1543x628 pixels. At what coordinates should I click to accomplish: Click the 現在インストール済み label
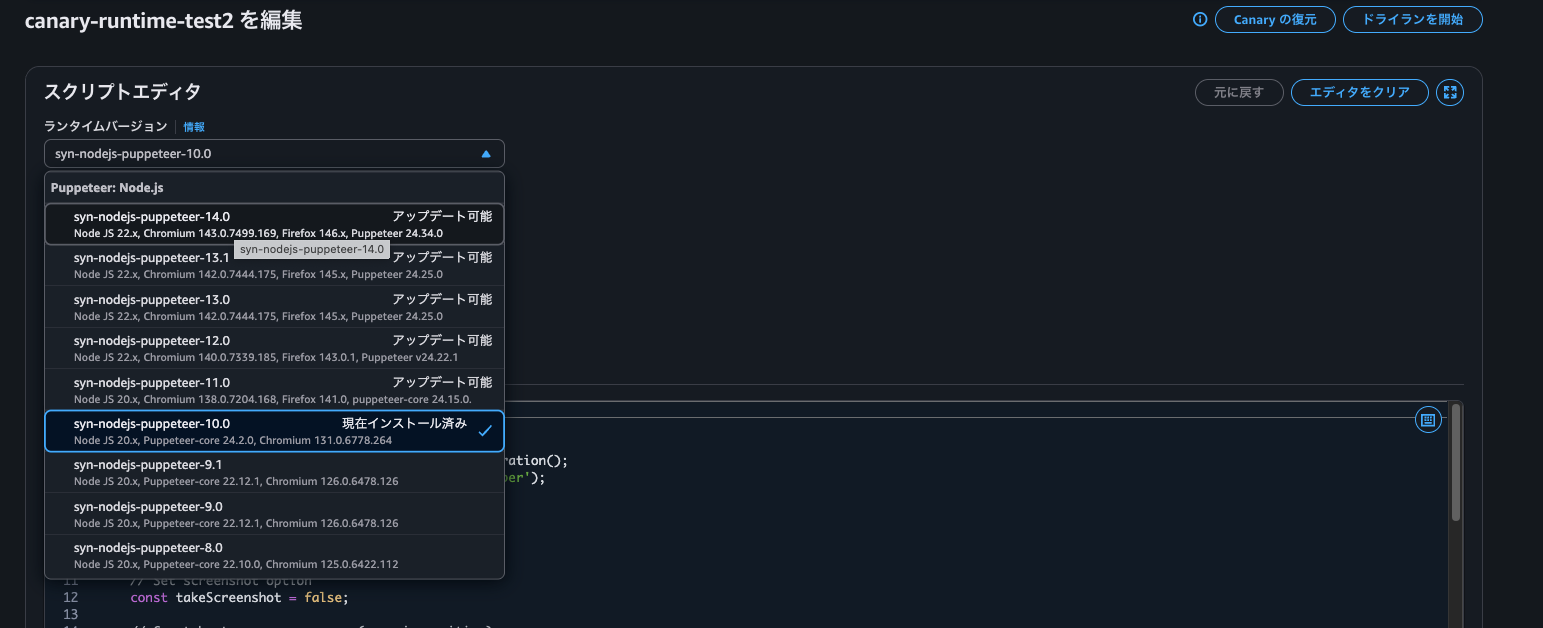point(404,423)
